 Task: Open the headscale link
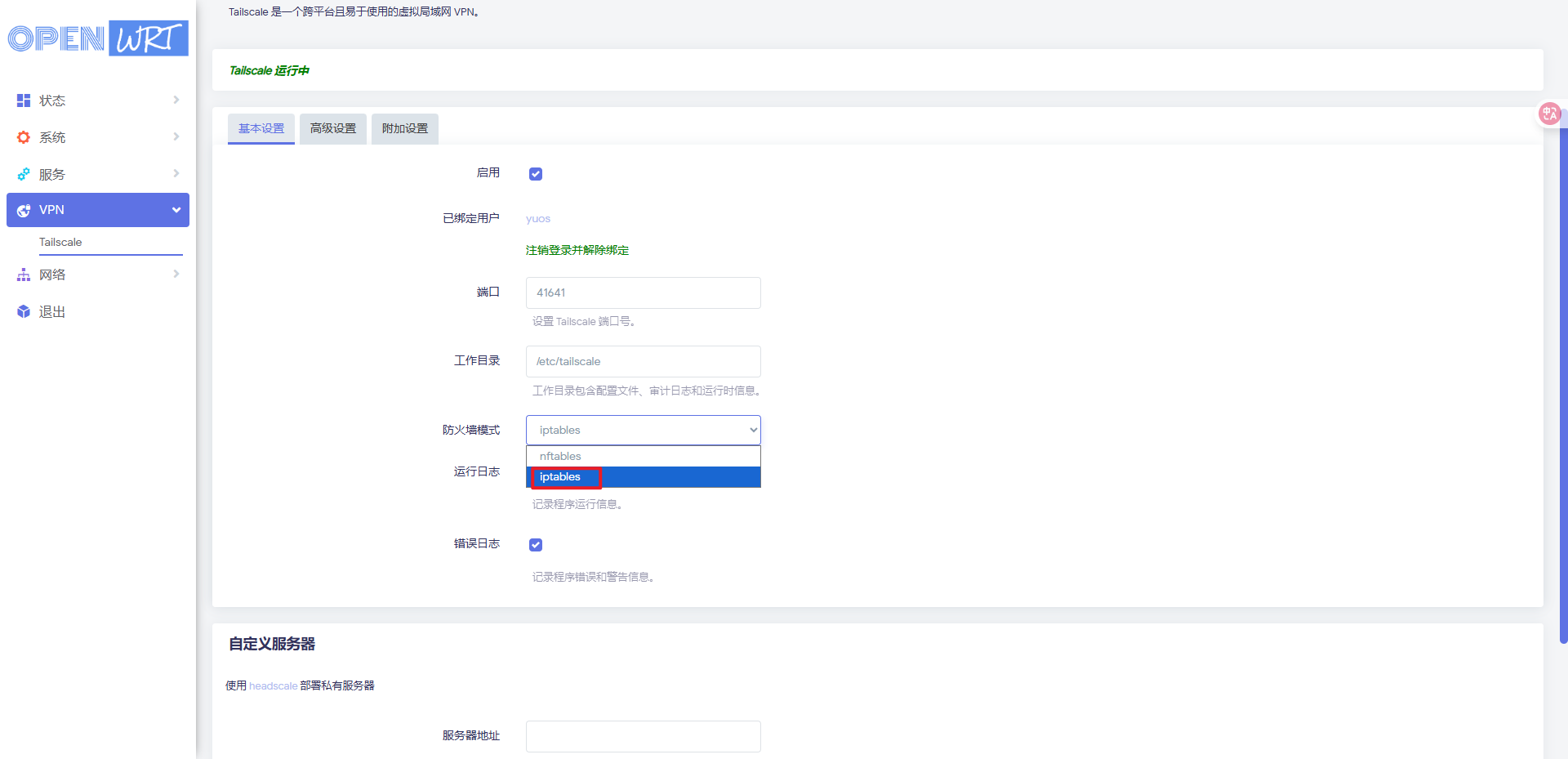pos(273,686)
